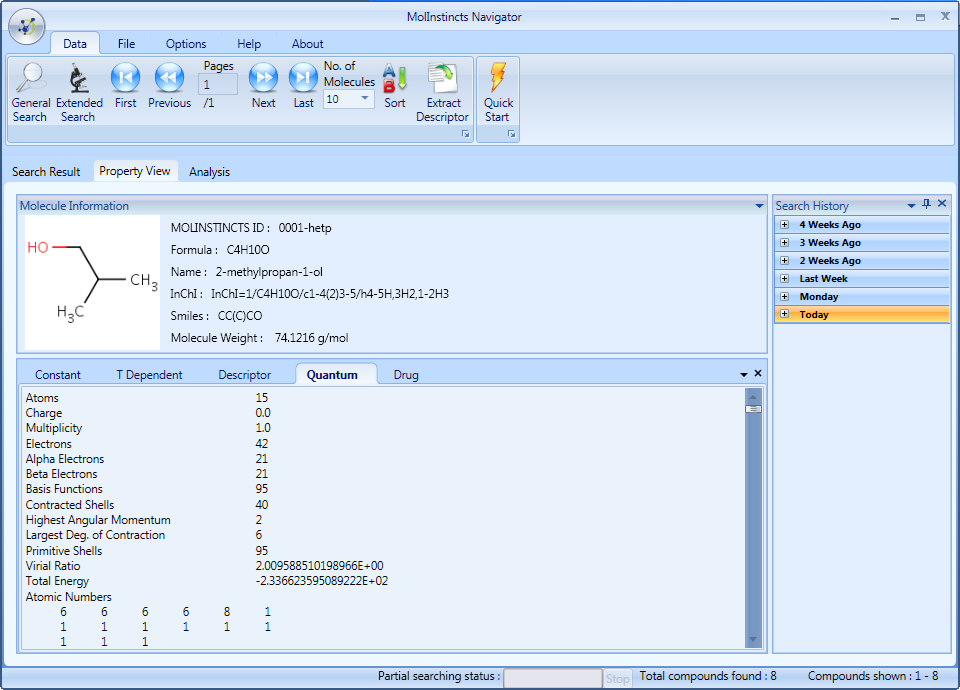960x690 pixels.
Task: Show the Descriptor properties tab
Action: pos(244,375)
